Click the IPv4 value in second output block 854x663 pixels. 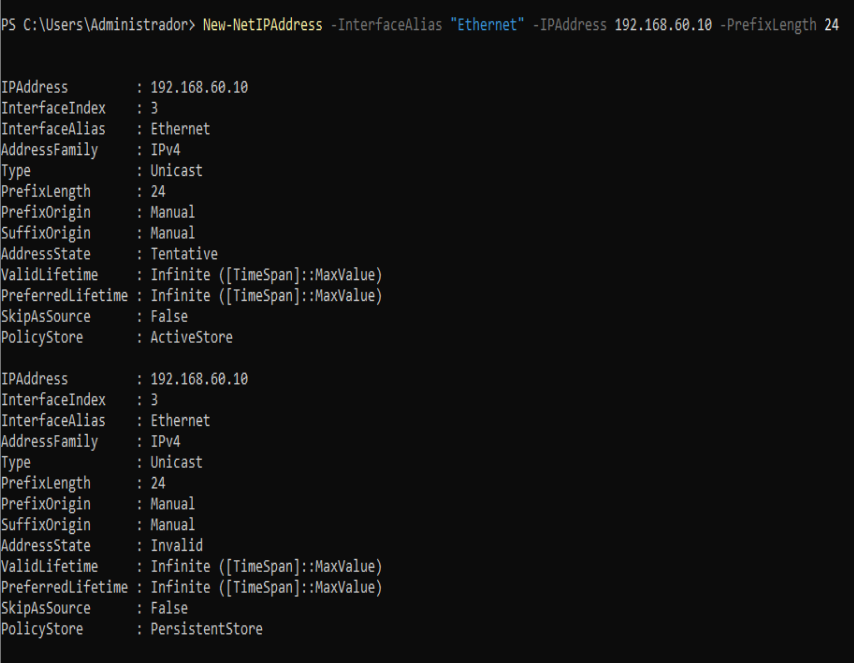pyautogui.click(x=166, y=442)
